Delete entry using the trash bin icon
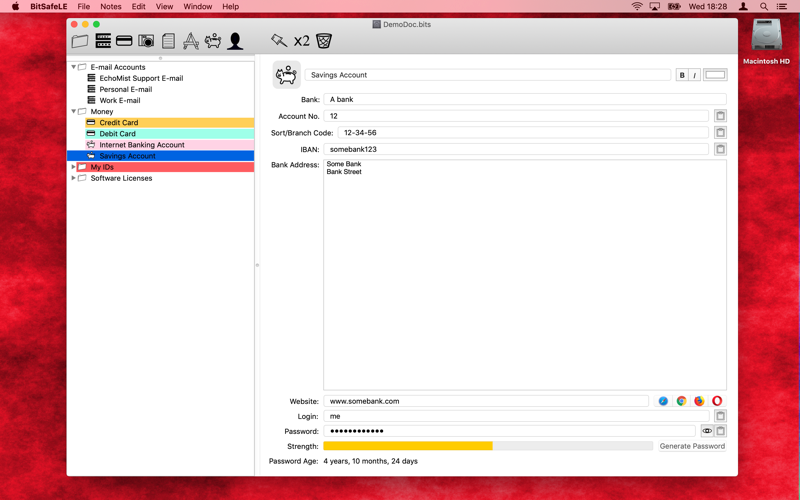800x500 pixels. 324,41
